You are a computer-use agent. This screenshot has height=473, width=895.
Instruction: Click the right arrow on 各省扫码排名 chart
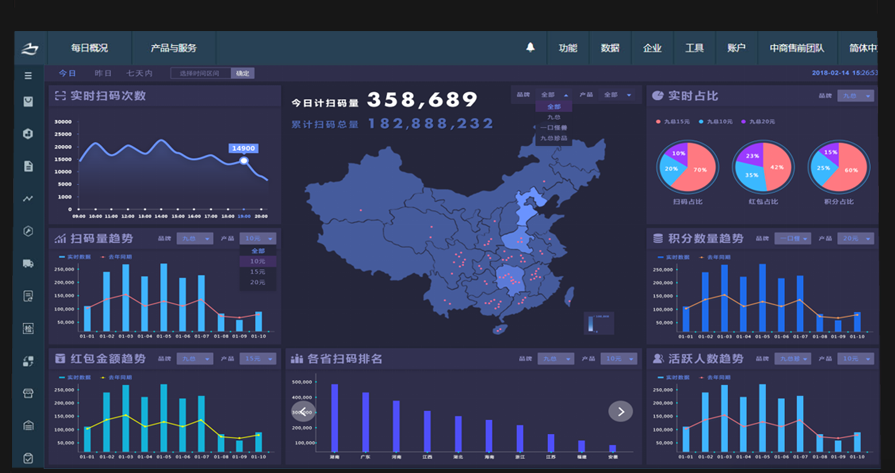coord(620,411)
